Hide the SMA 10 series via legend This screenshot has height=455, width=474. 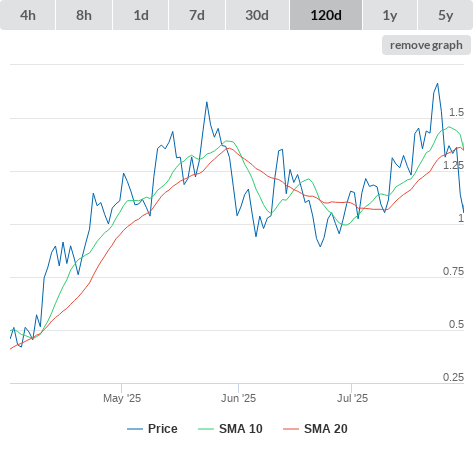(241, 429)
